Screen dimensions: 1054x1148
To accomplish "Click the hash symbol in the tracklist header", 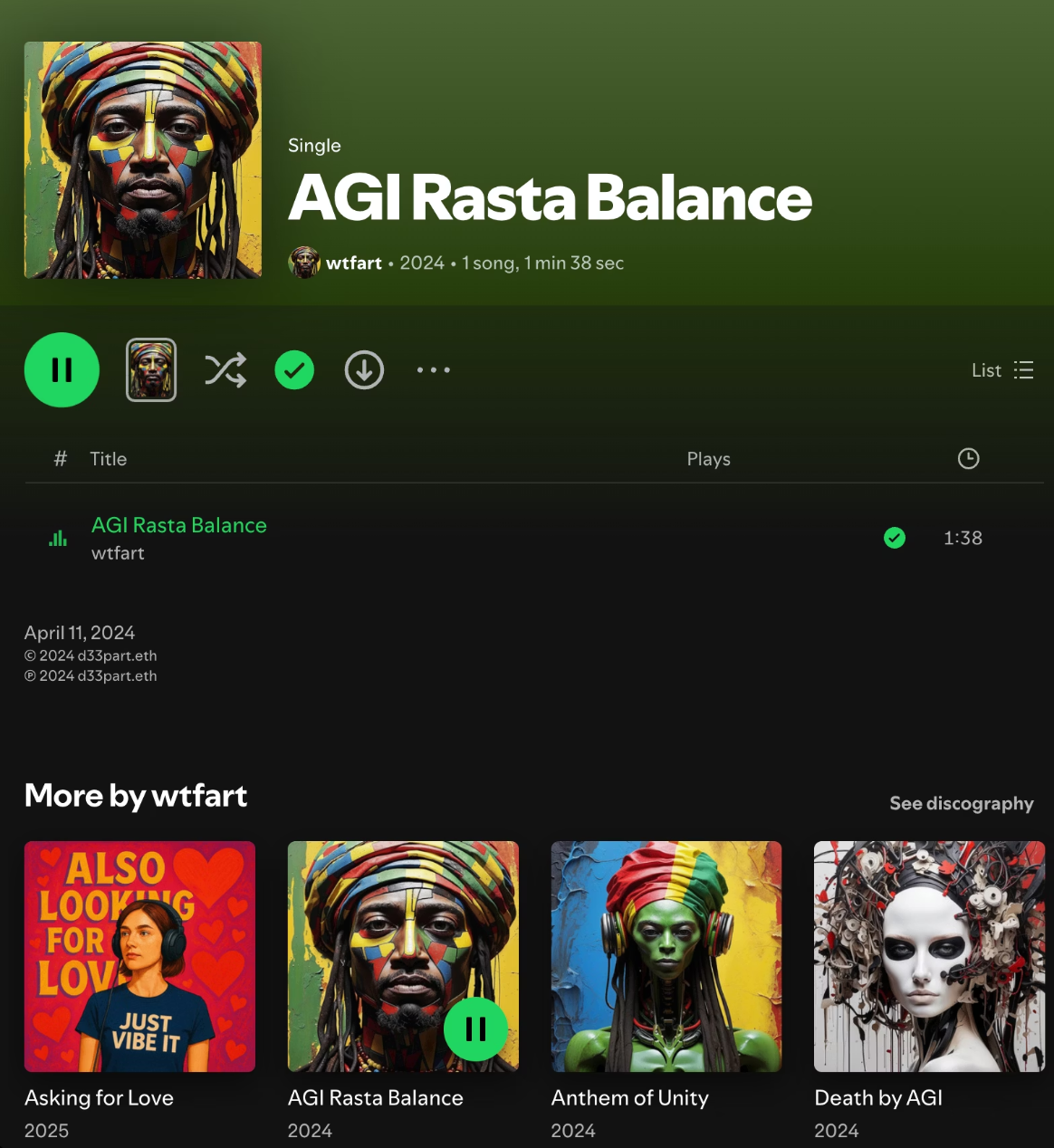I will [60, 459].
